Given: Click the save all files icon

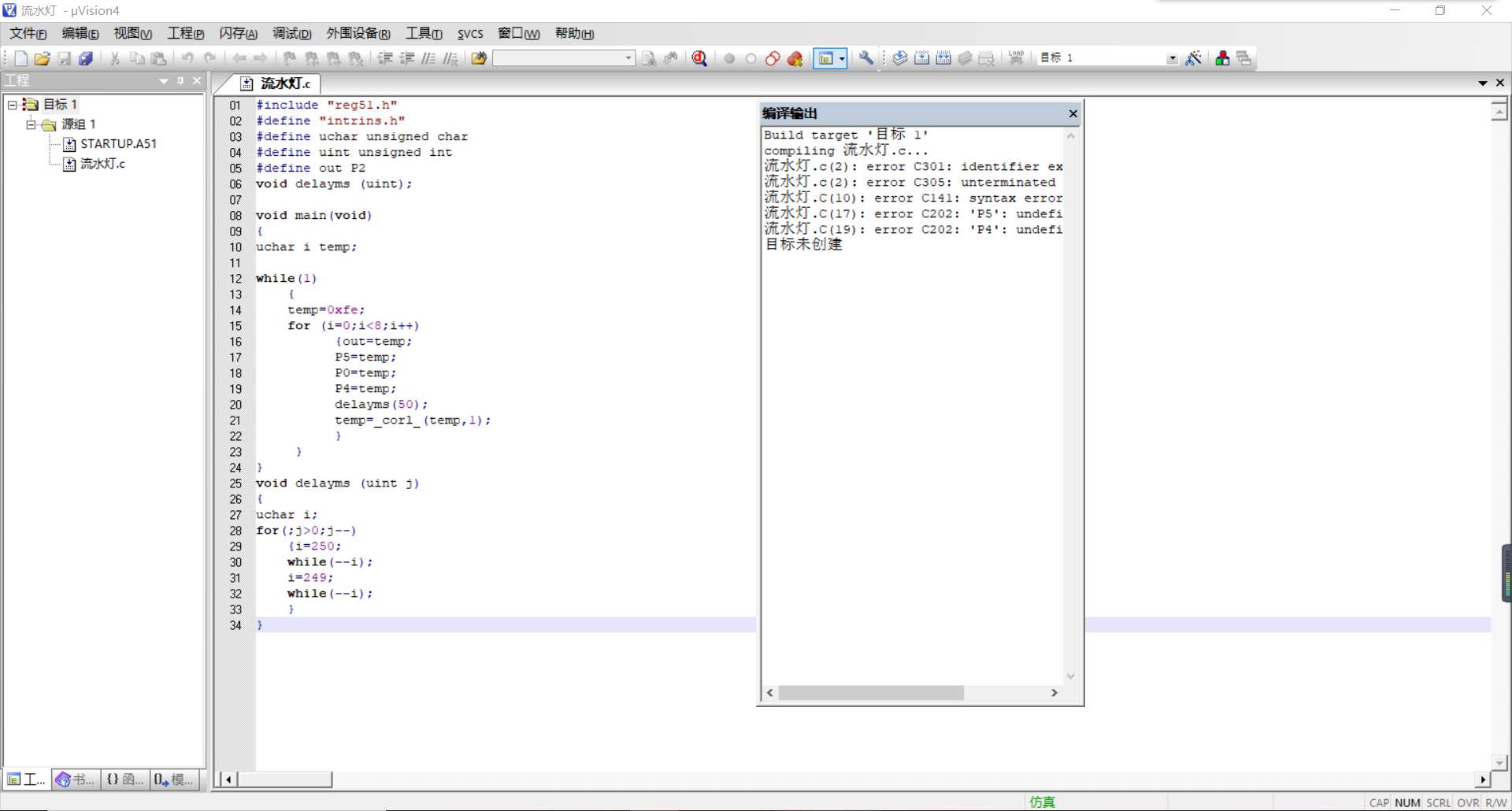Looking at the screenshot, I should click(86, 58).
